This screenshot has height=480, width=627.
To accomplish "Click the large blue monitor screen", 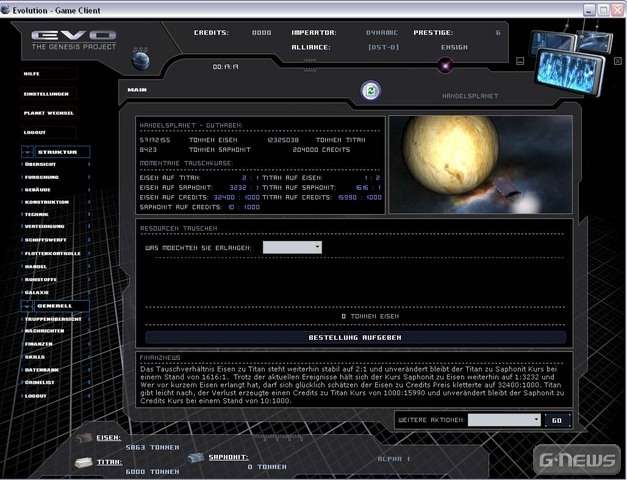I will (570, 71).
